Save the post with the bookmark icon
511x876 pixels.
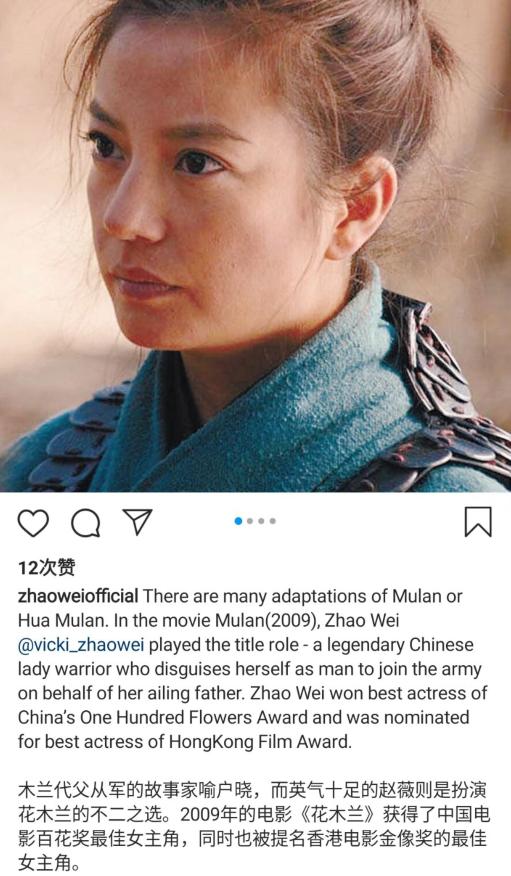478,522
